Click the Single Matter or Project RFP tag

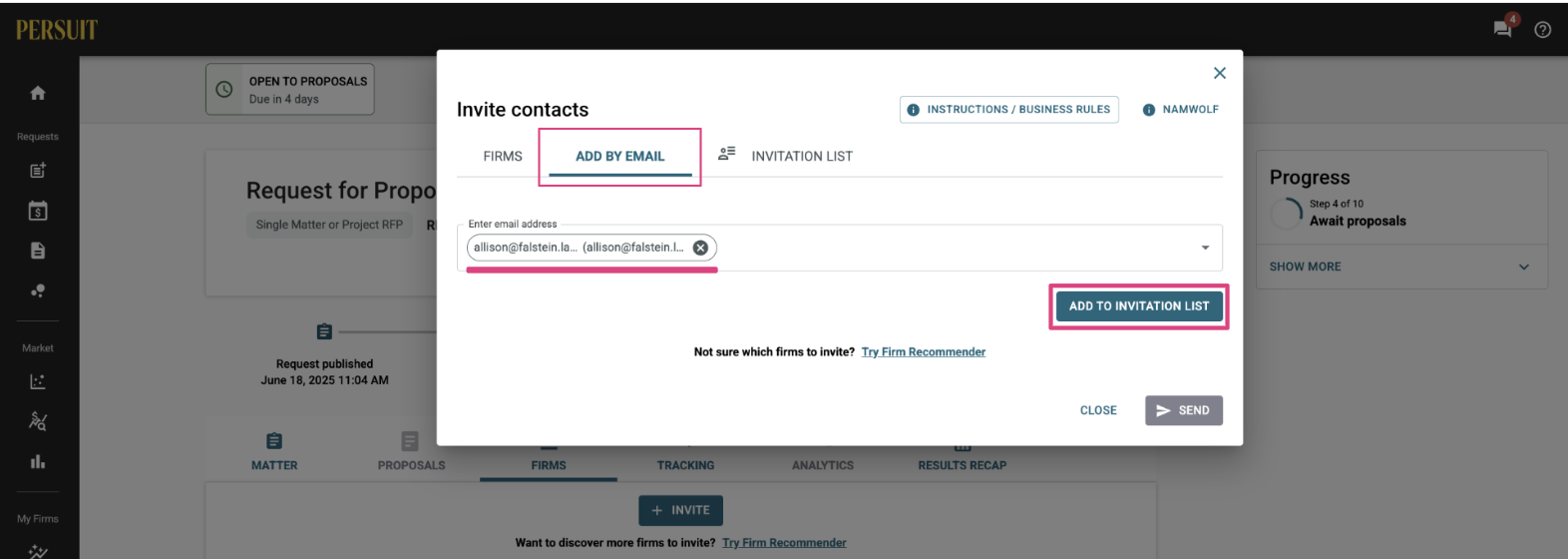[329, 225]
